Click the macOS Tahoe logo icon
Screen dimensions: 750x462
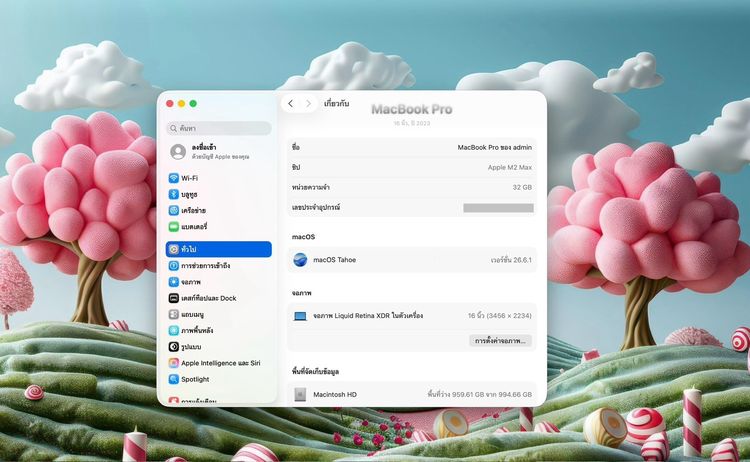[x=300, y=260]
